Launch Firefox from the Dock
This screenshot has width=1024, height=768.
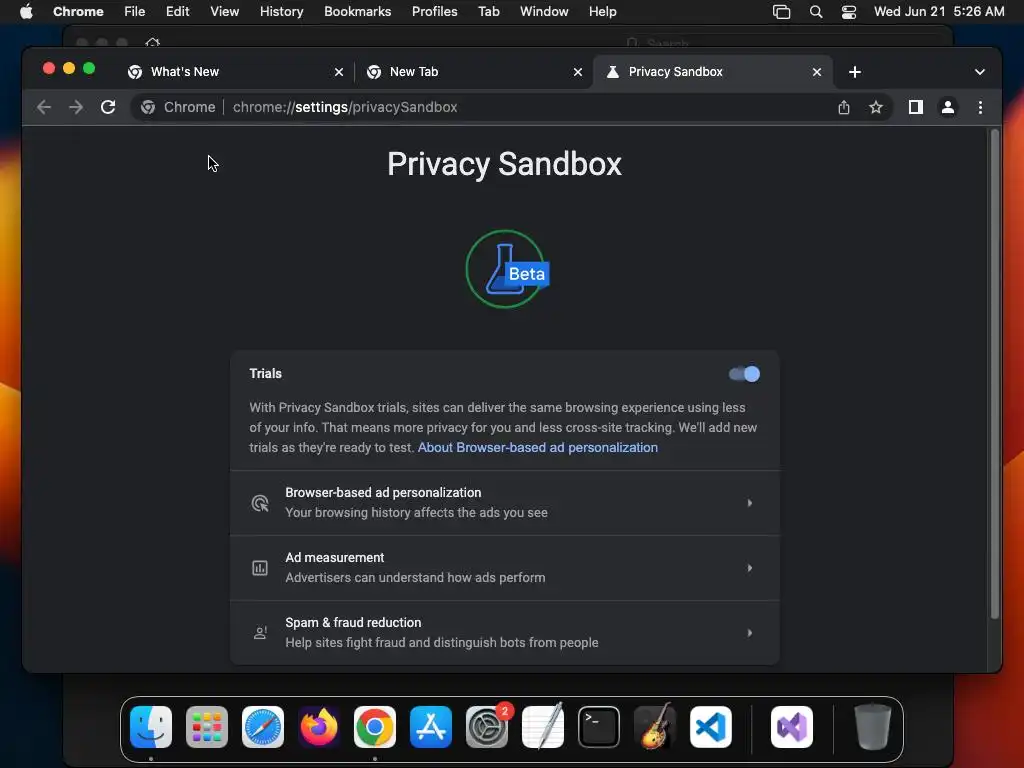tap(319, 727)
